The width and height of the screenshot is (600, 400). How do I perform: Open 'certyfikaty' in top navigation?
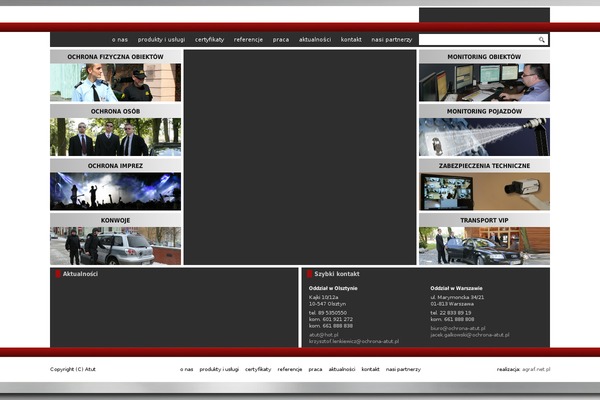[209, 39]
